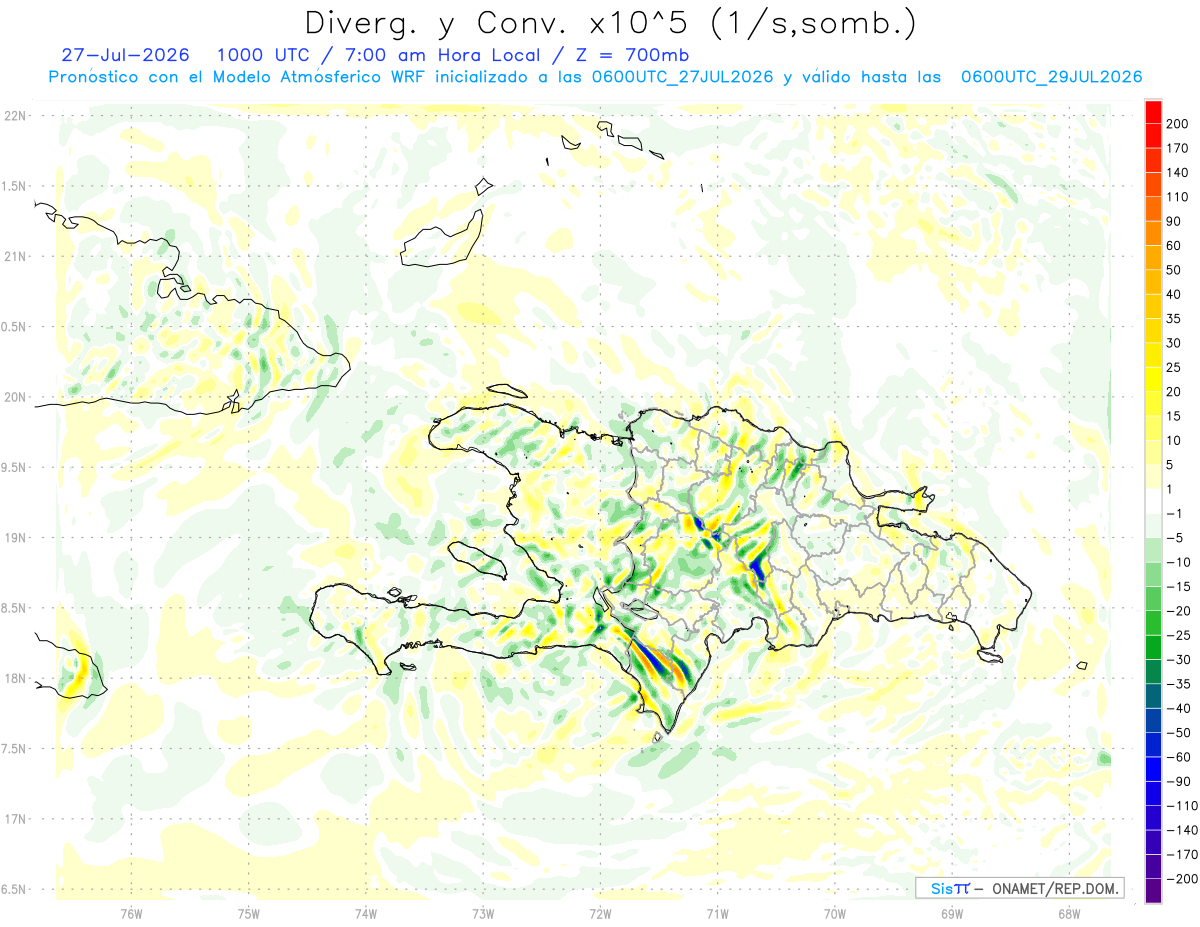Click the '73W' longitude label
This screenshot has height=927, width=1200.
click(x=483, y=914)
